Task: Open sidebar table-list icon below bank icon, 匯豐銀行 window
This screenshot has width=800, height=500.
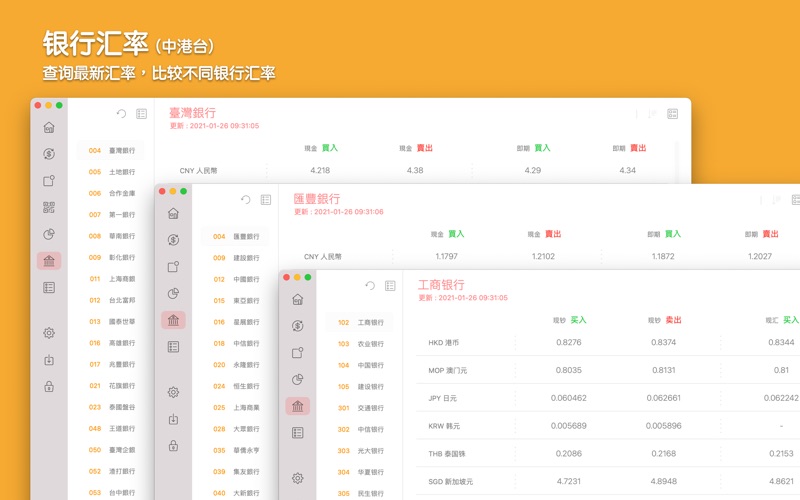Action: (173, 347)
